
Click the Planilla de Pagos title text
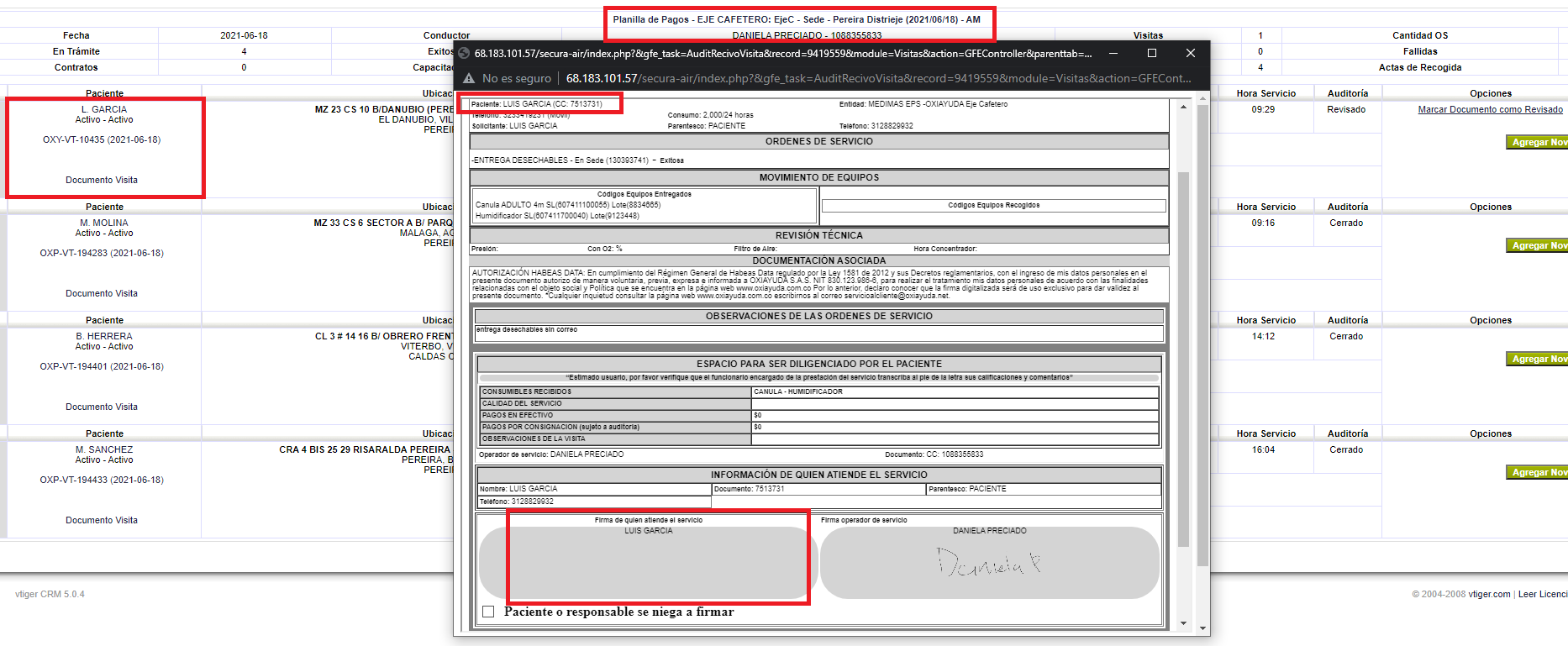[797, 19]
